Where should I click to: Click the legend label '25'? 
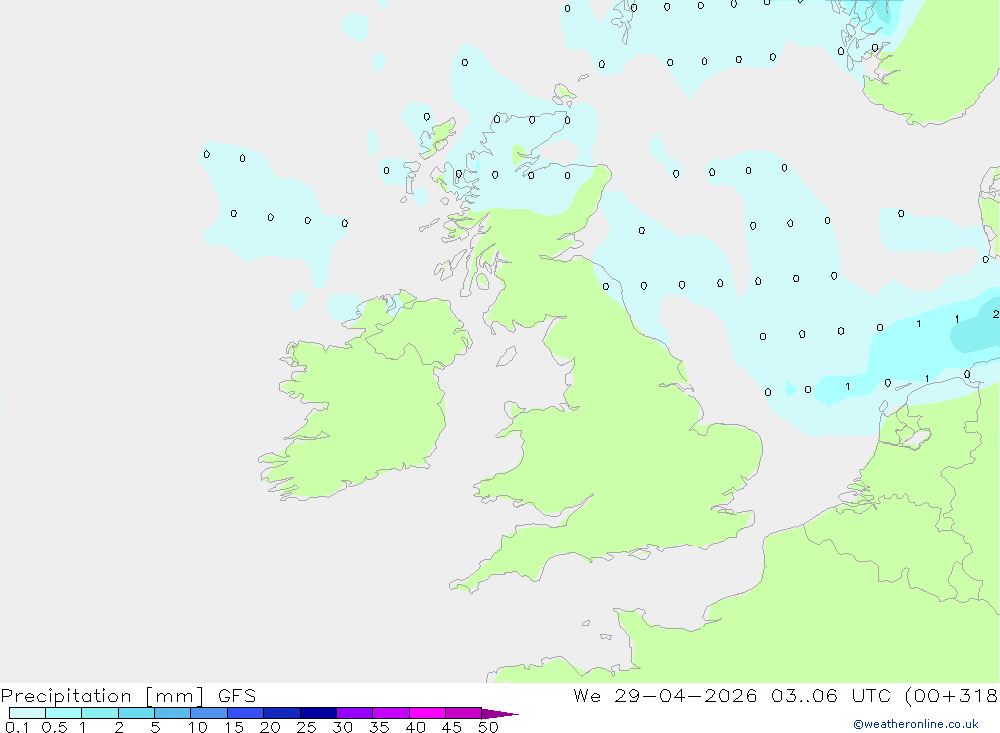tap(306, 727)
